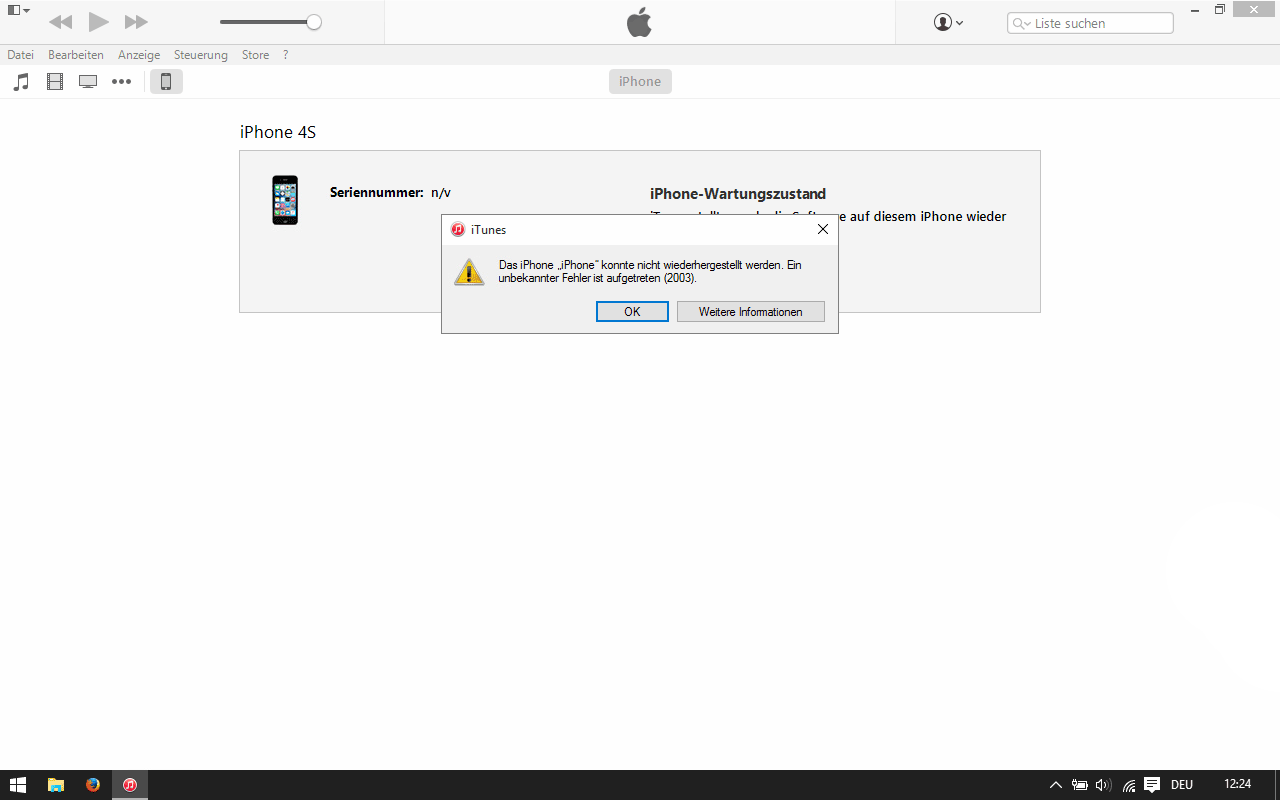Image resolution: width=1280 pixels, height=800 pixels.
Task: Open the Datei menu
Action: pos(20,55)
